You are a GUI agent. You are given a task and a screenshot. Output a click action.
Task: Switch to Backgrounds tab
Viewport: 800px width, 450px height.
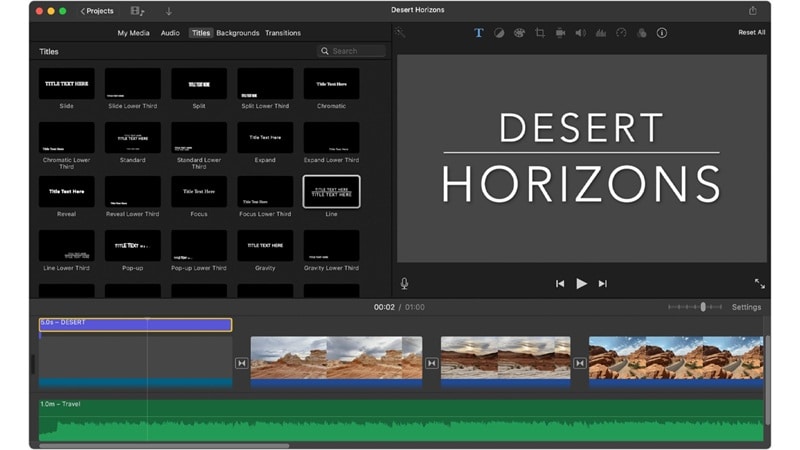pyautogui.click(x=238, y=33)
